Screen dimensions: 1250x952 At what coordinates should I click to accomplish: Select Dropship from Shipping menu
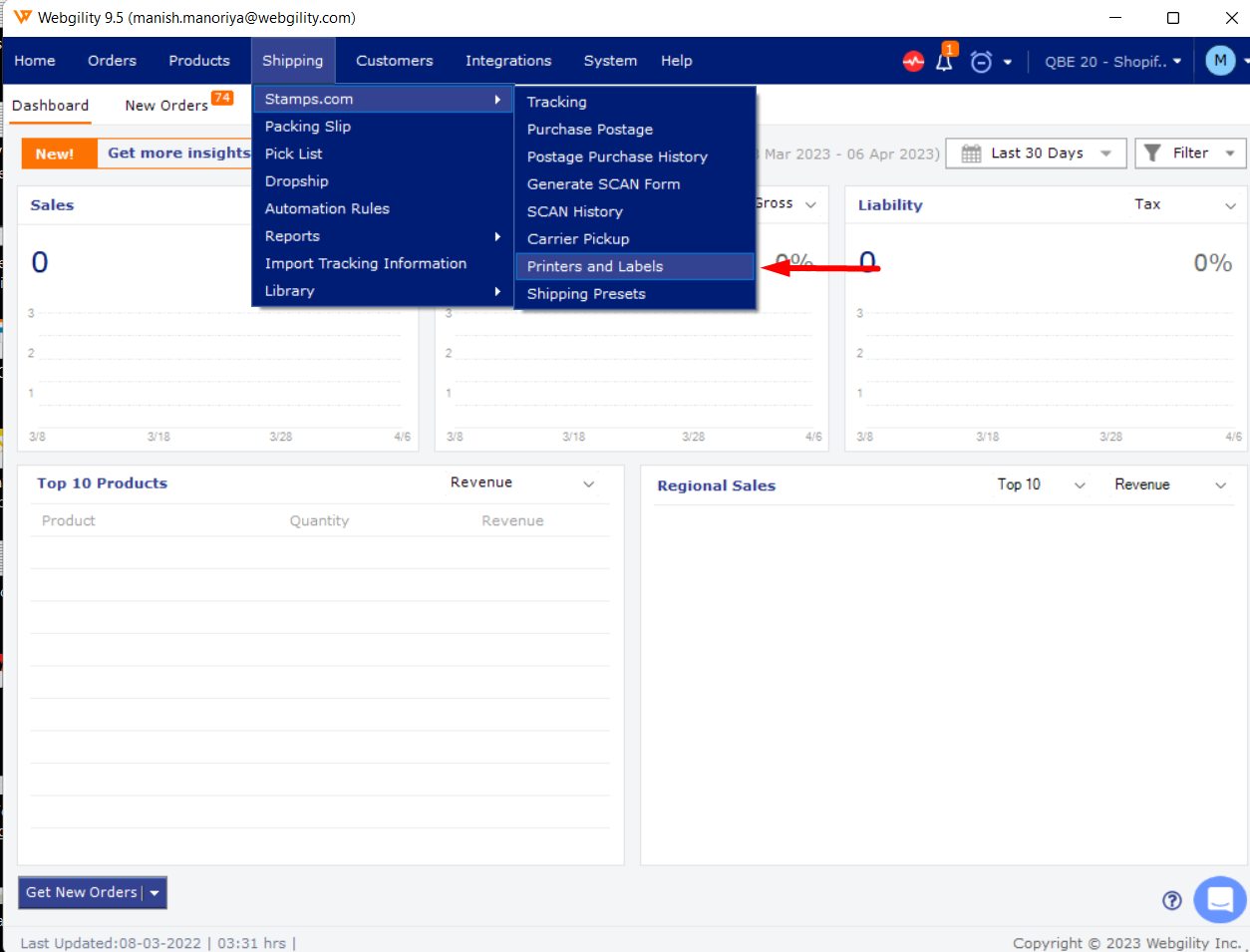click(383, 181)
